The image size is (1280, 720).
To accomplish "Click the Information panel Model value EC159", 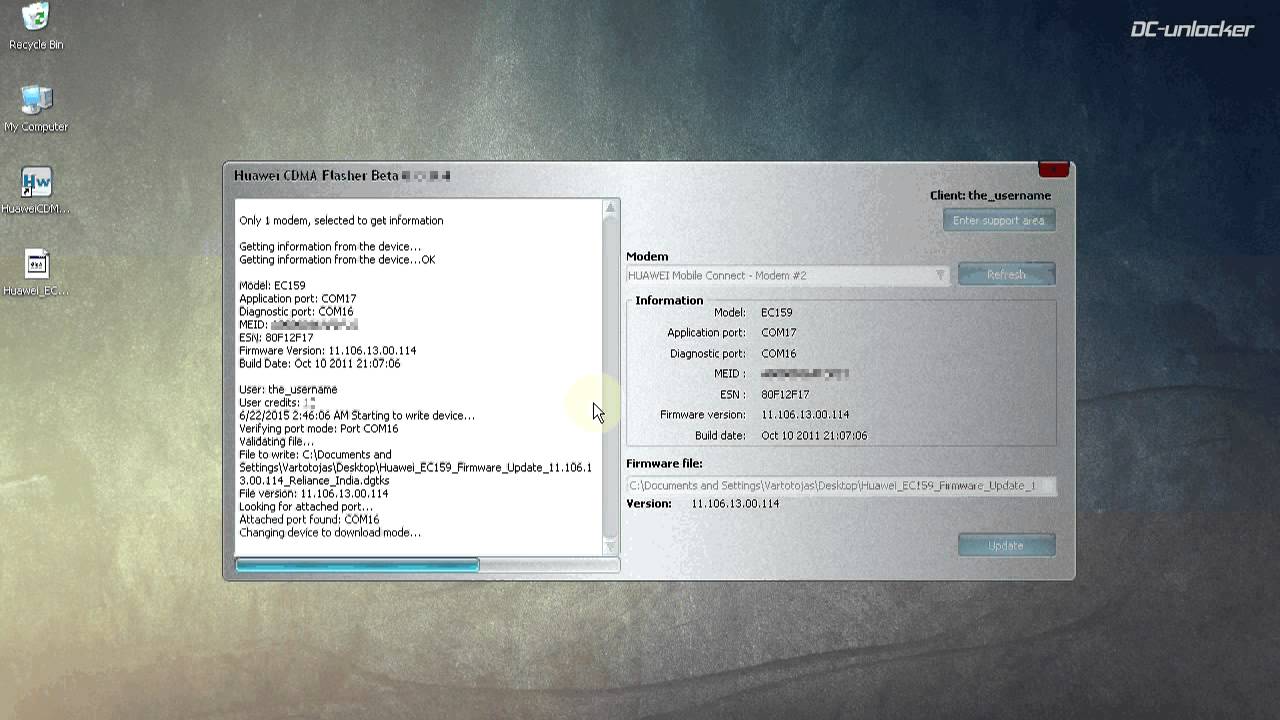I will [x=777, y=313].
